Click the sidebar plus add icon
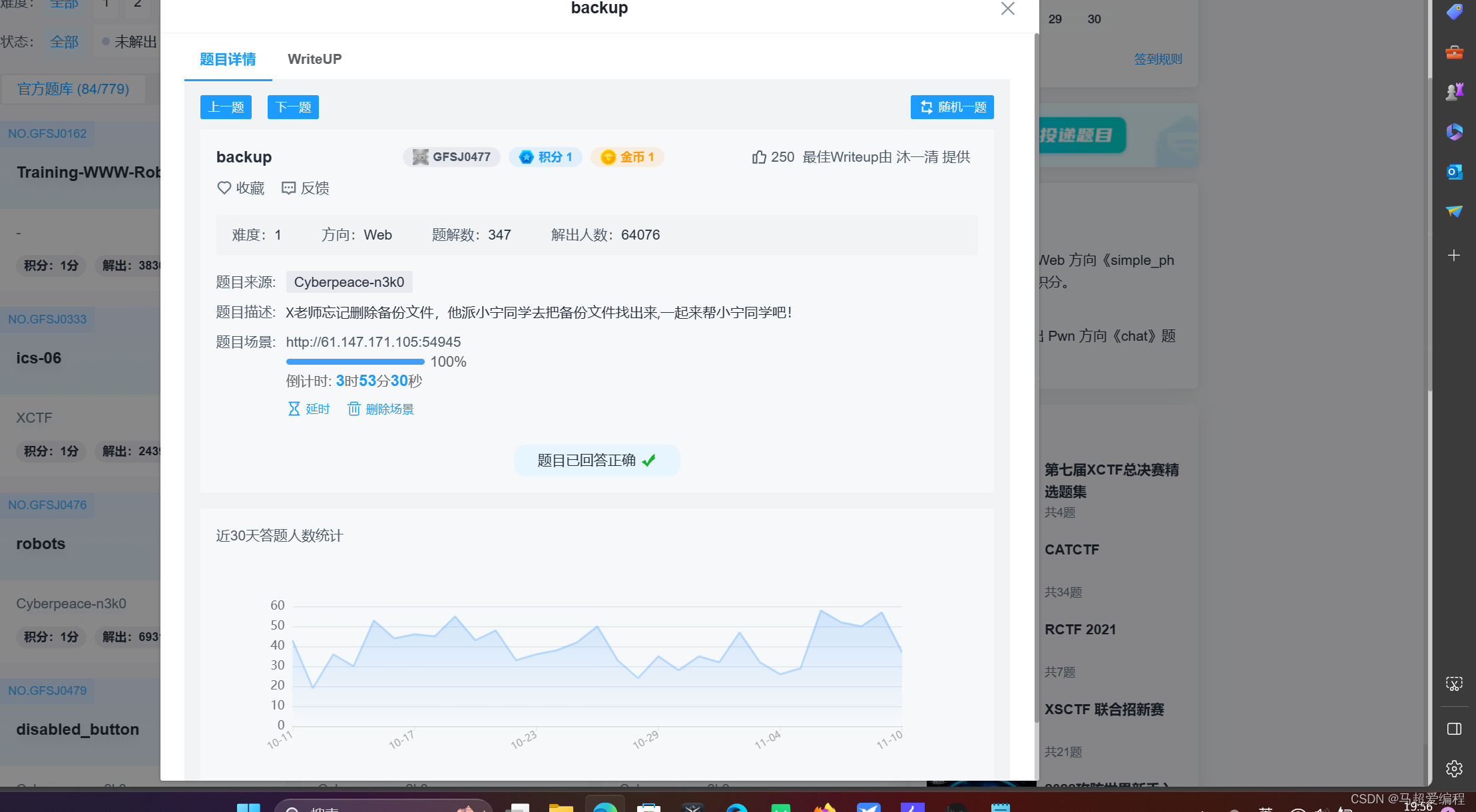The image size is (1476, 812). point(1454,256)
